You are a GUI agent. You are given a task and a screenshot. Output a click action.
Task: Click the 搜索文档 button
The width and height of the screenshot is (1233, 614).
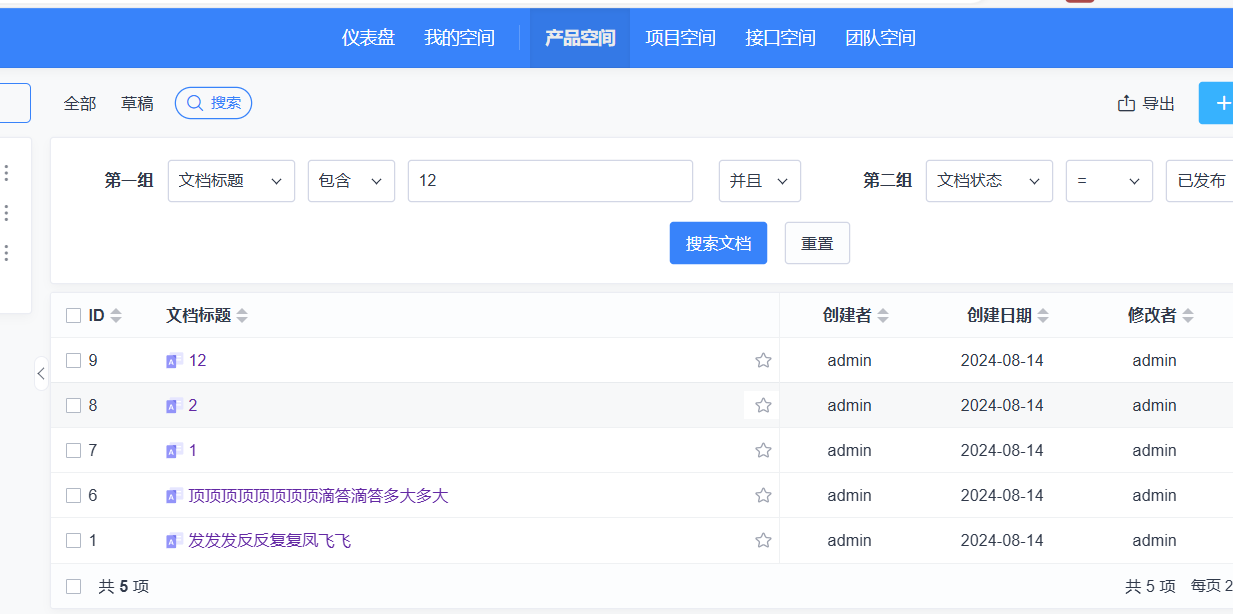pyautogui.click(x=718, y=243)
